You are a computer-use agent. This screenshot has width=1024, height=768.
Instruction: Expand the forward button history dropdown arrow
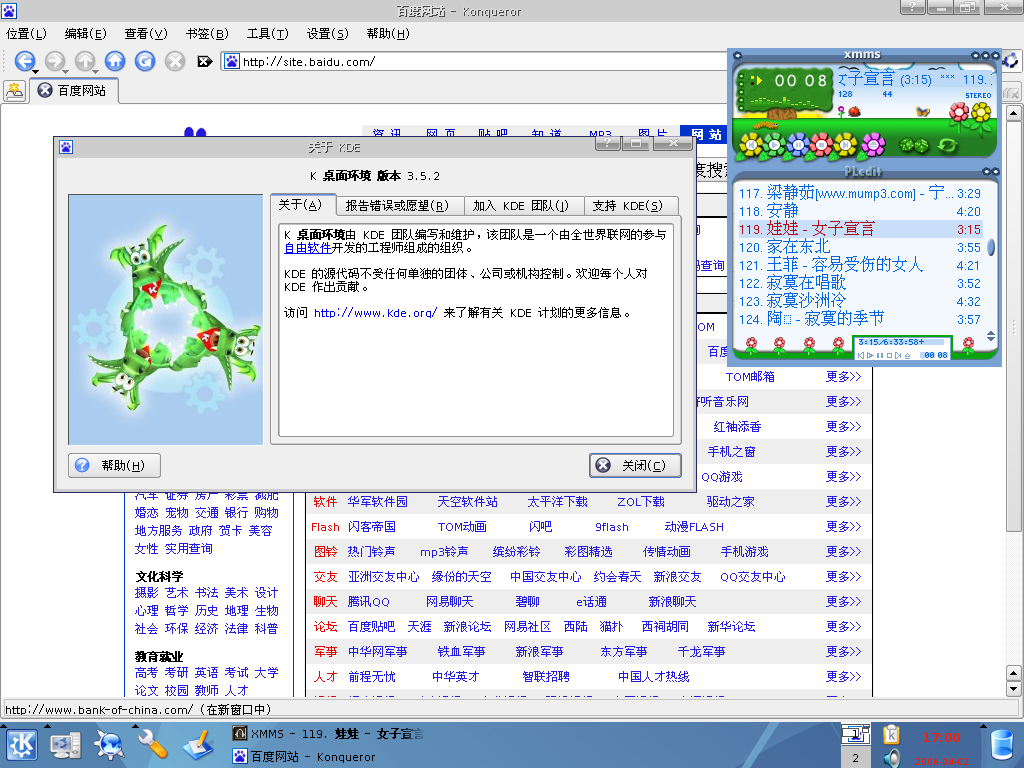65,71
